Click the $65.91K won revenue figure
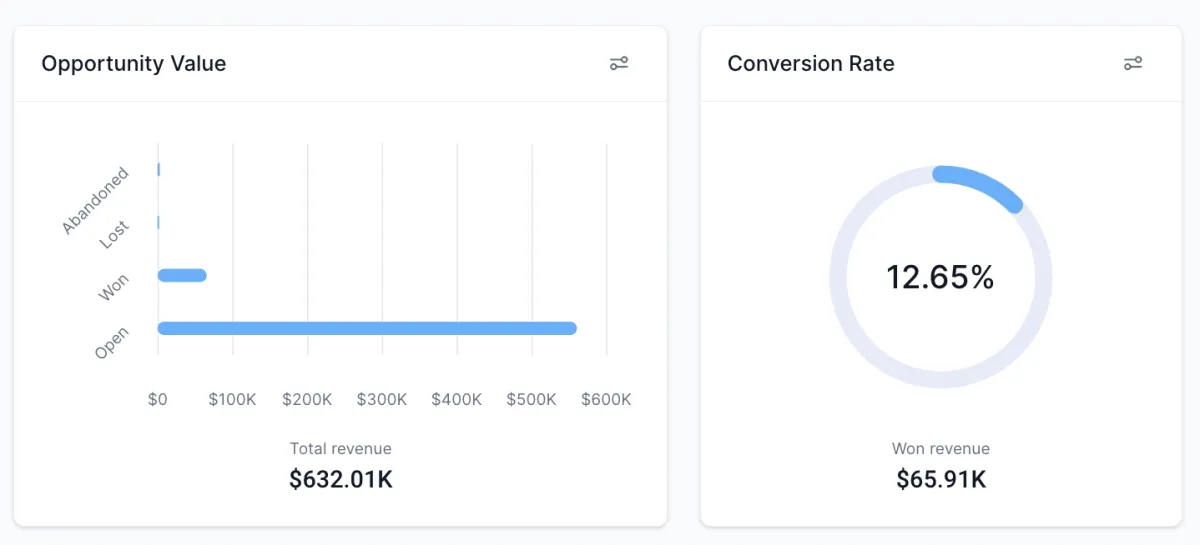 (940, 479)
